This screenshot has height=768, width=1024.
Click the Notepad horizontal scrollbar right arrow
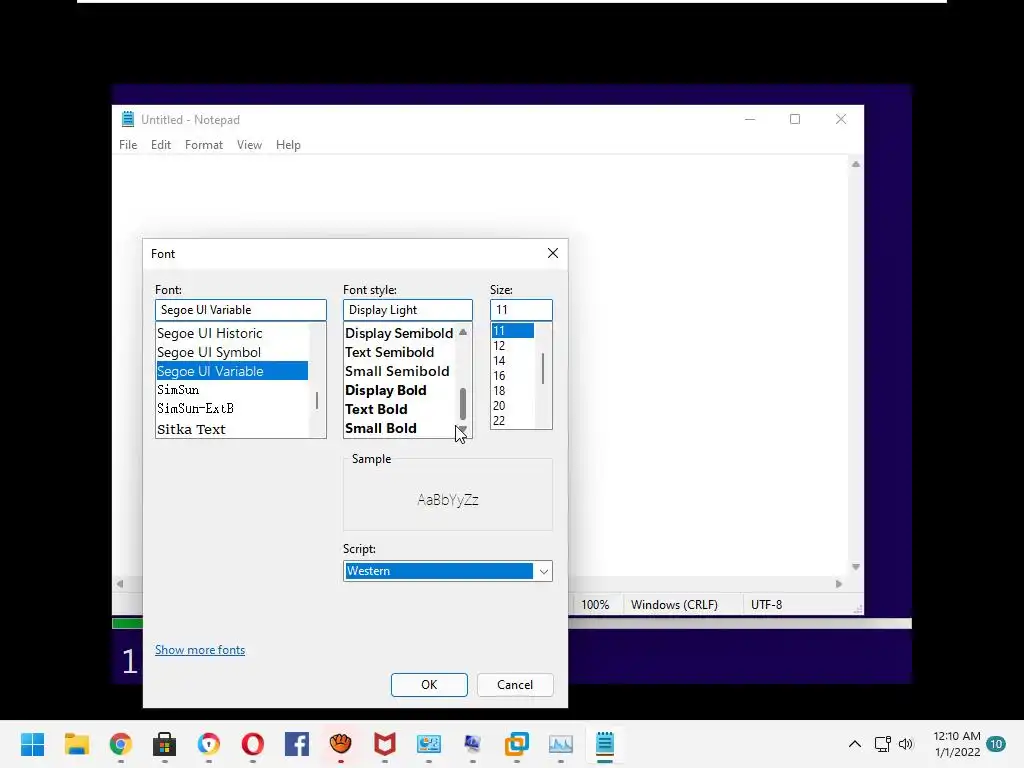click(839, 584)
